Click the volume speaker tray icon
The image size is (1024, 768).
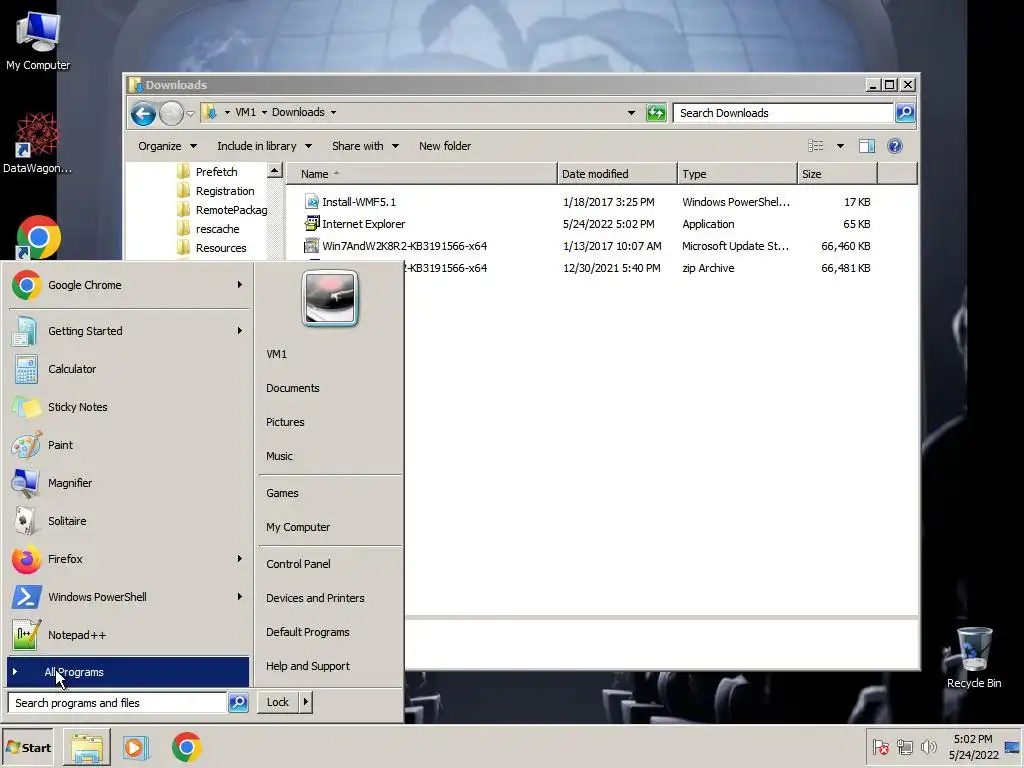tap(928, 746)
